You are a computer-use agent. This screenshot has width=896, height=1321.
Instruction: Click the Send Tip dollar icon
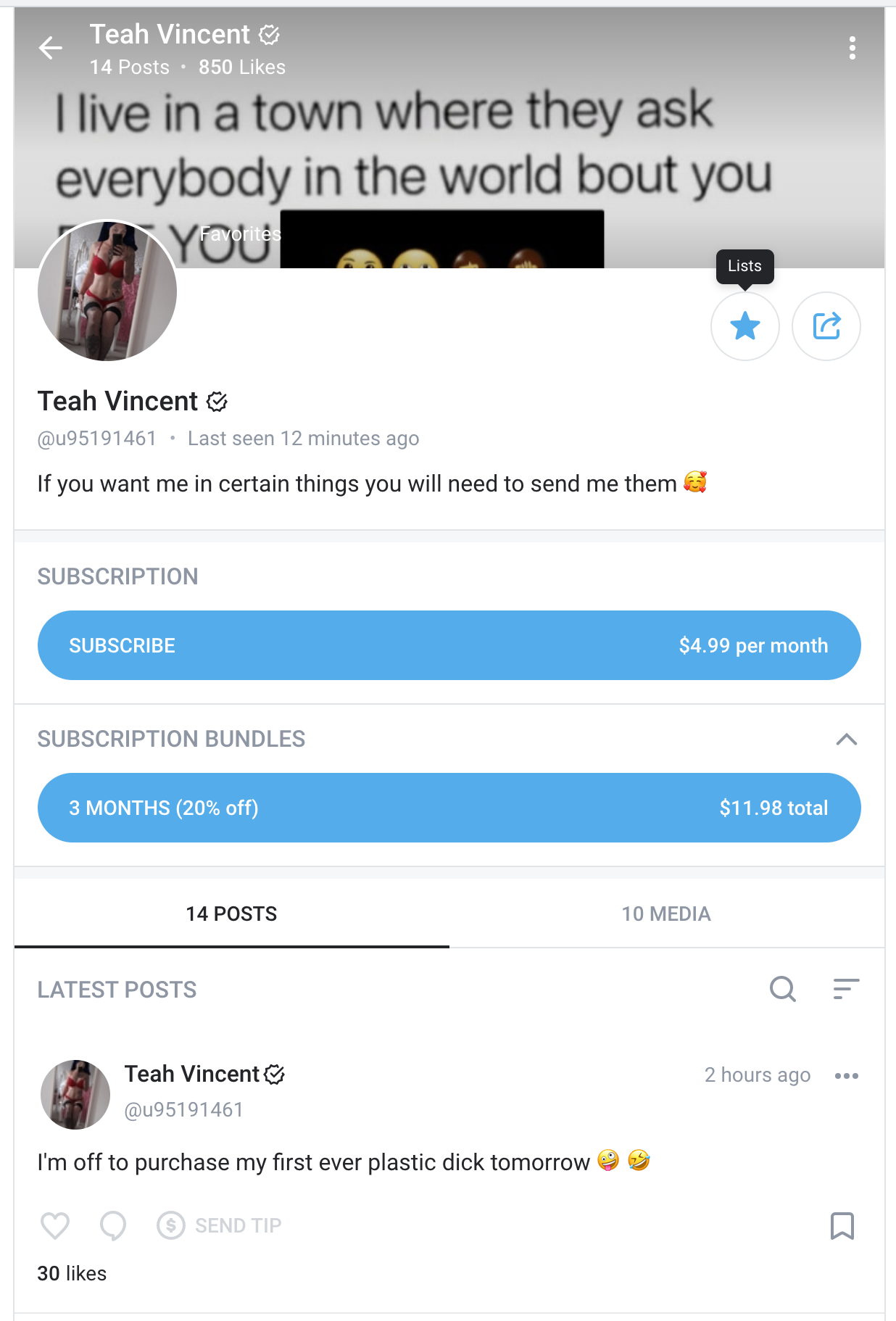click(171, 1226)
